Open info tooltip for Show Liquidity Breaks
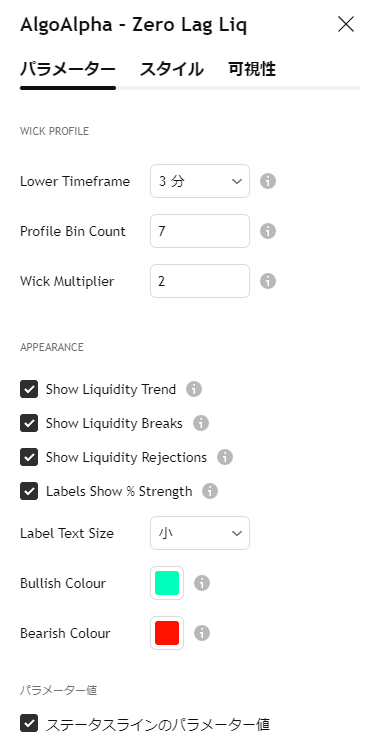This screenshot has width=380, height=753. click(x=201, y=423)
